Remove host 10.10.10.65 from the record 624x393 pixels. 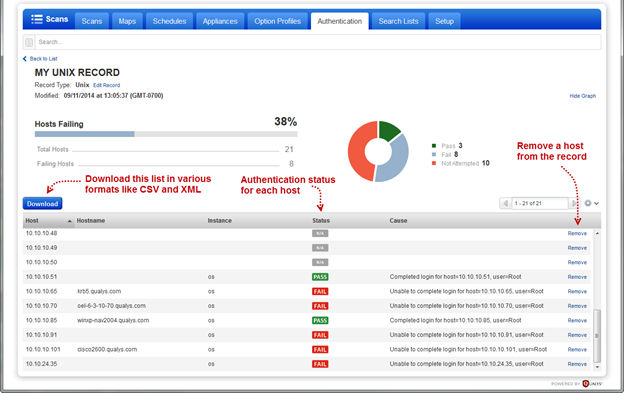point(577,292)
